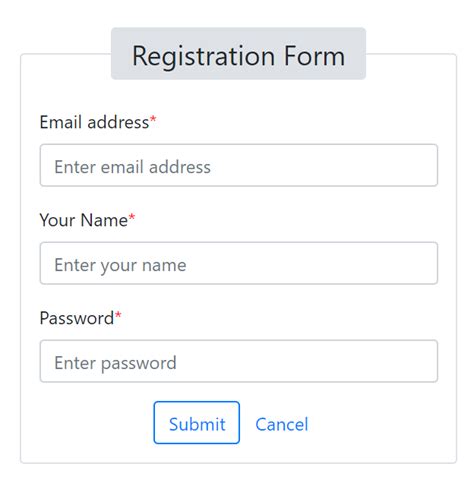Cancel the registration form
Screen dimensions: 474x486
point(282,424)
